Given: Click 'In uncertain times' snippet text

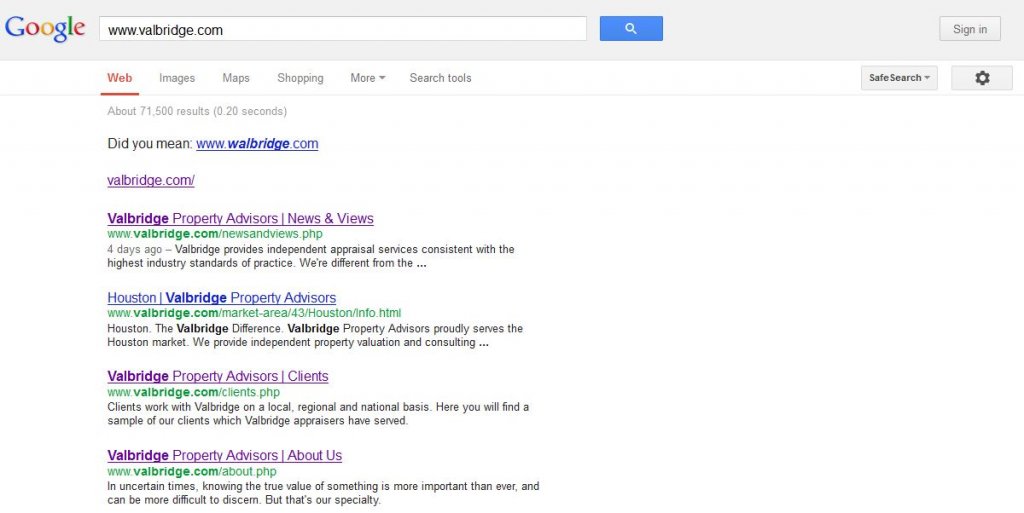Looking at the screenshot, I should (x=323, y=493).
